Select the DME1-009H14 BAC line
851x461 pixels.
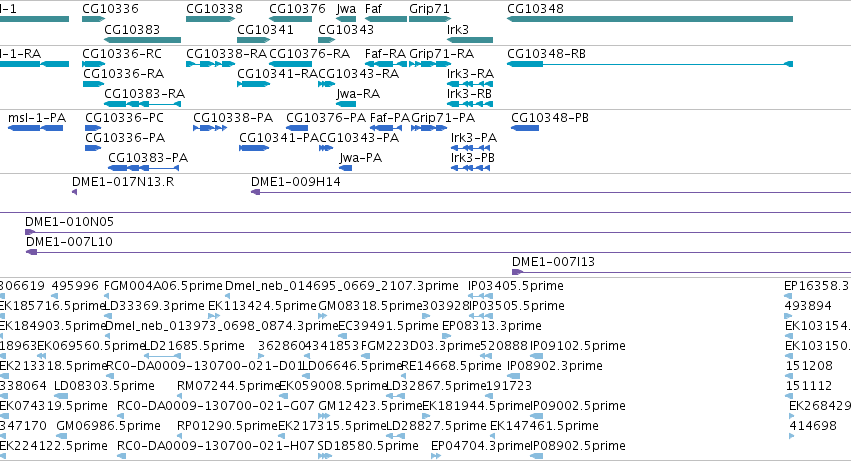coord(551,192)
